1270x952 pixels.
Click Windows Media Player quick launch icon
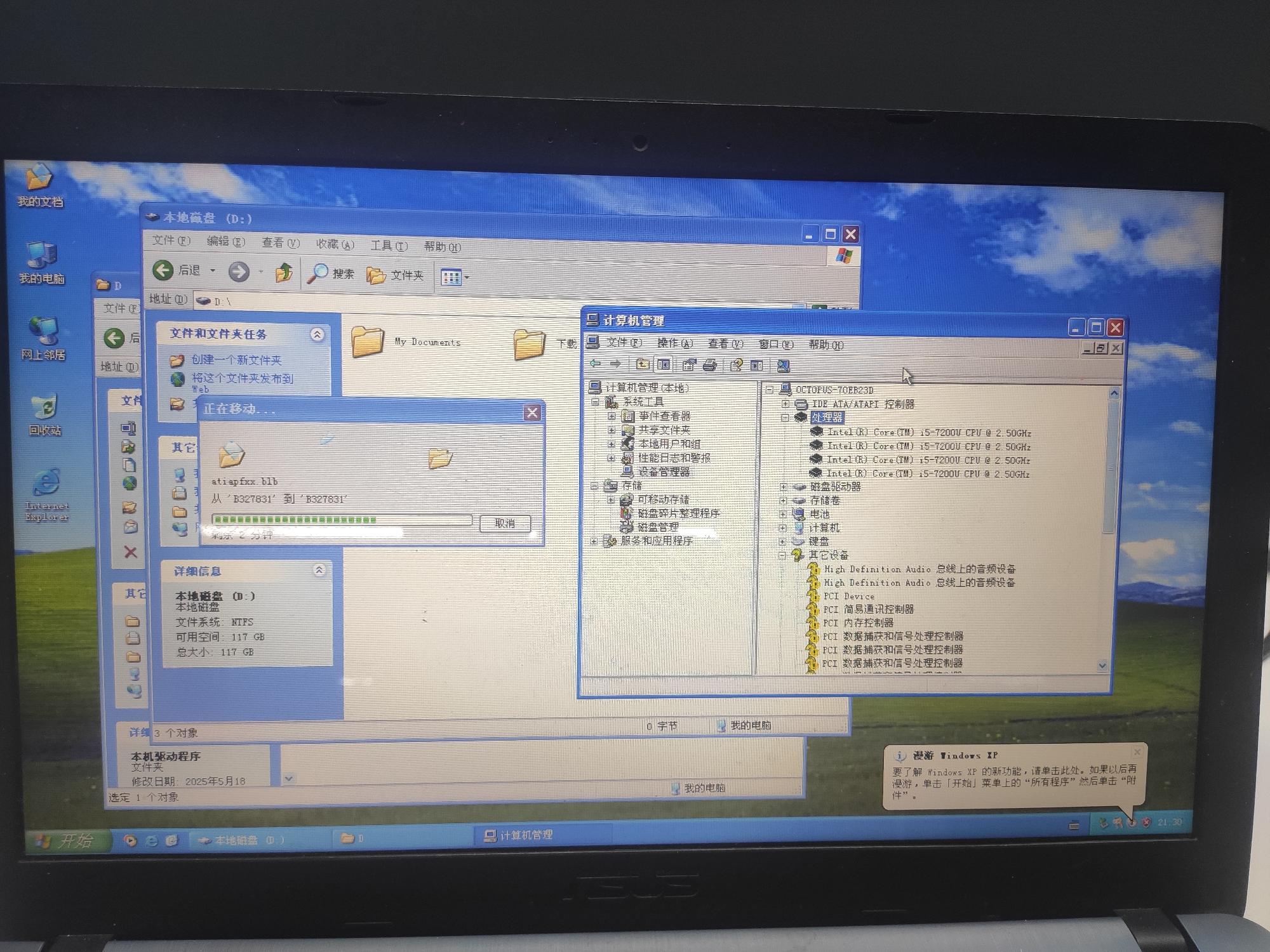pos(131,840)
